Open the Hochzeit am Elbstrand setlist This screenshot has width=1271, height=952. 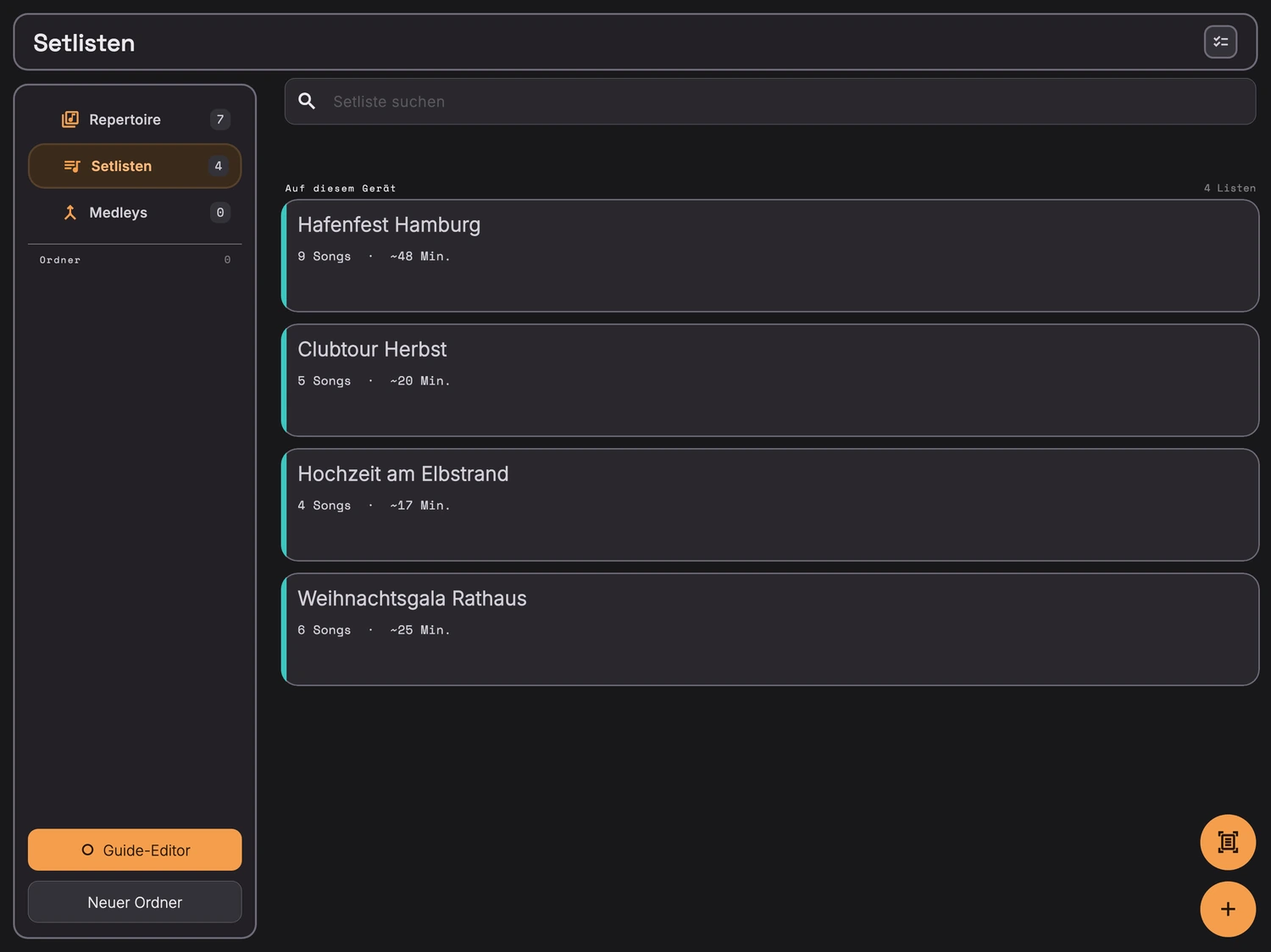coord(770,505)
